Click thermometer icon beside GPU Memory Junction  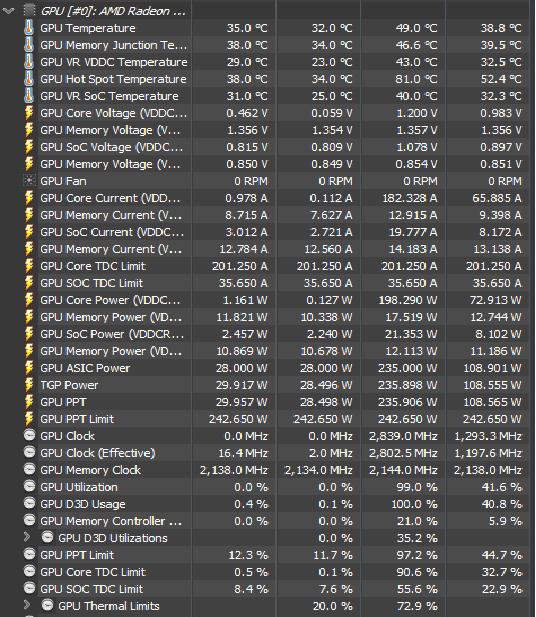coord(29,44)
